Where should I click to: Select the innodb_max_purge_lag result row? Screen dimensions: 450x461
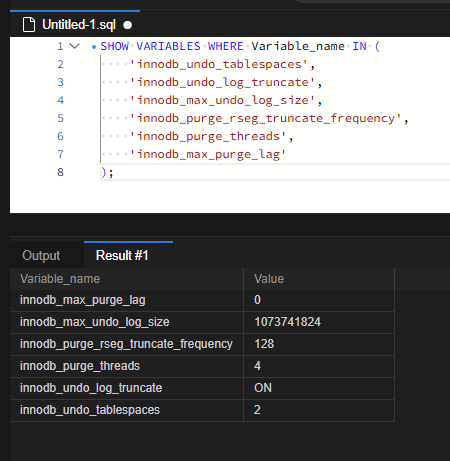pos(202,300)
